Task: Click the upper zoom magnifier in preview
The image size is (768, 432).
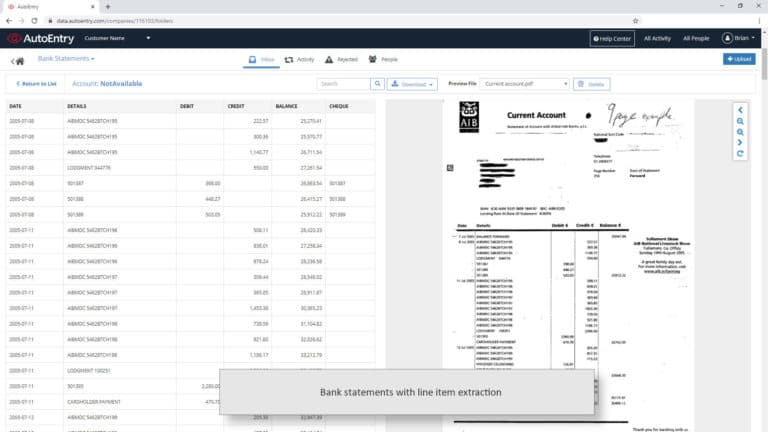Action: click(x=740, y=120)
